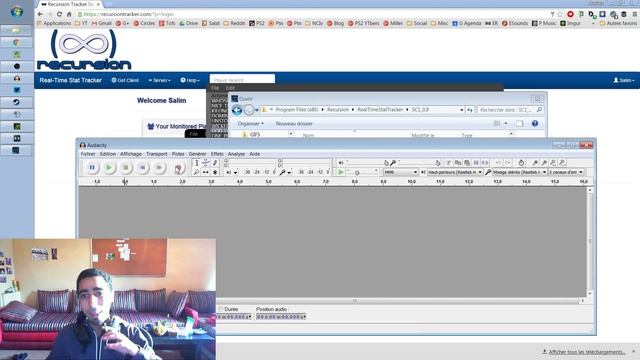Stop playback in Audacity
640x360 pixels.
click(126, 167)
